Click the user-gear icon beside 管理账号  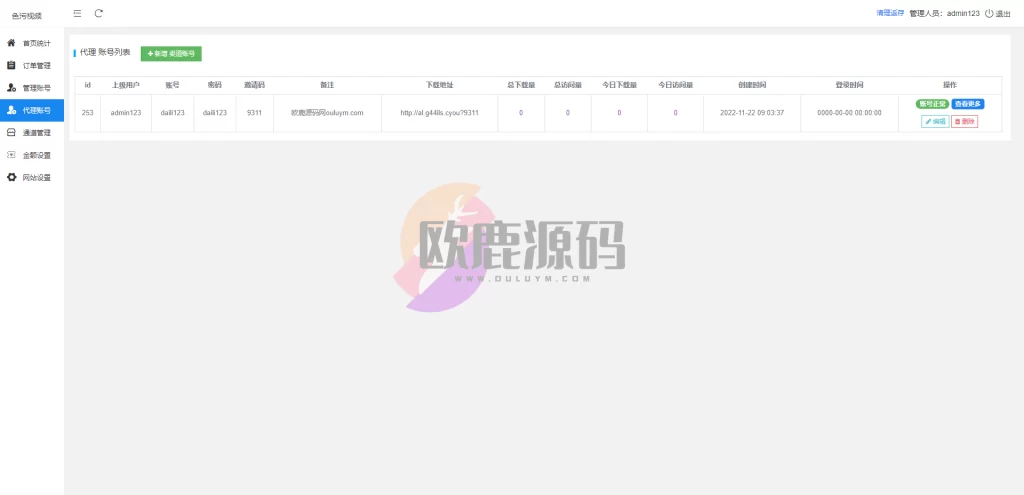(x=11, y=88)
